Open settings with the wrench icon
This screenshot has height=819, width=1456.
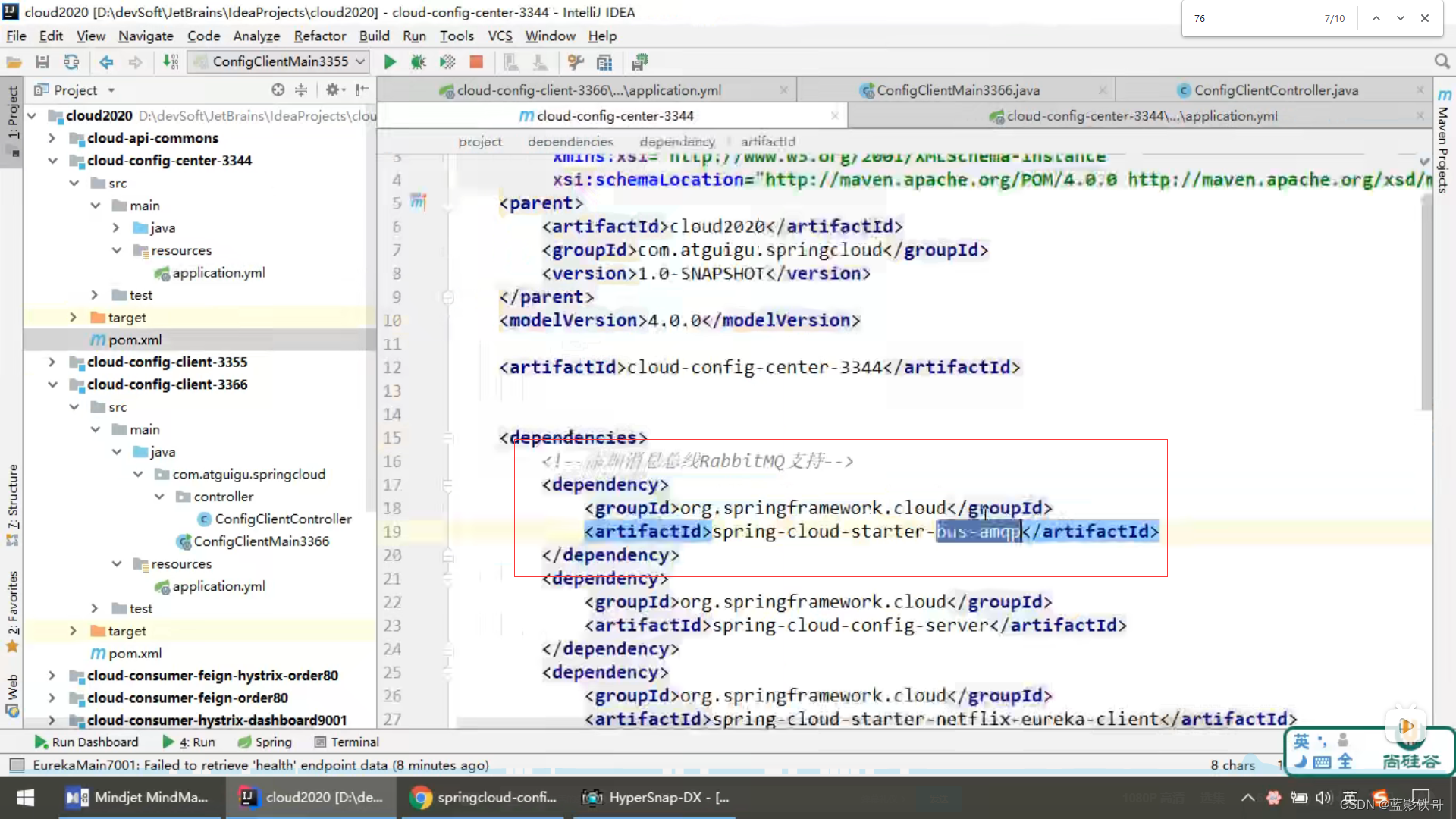576,62
